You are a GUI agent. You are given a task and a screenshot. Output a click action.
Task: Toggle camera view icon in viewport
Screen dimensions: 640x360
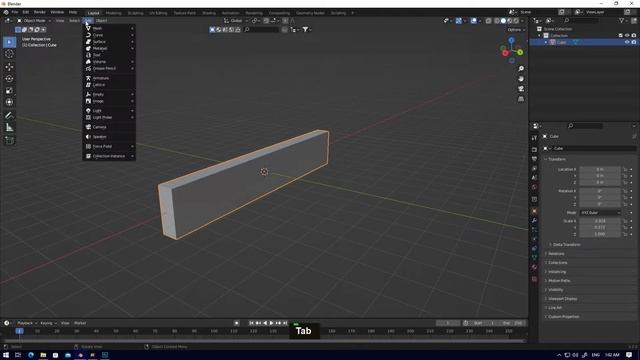(x=521, y=89)
